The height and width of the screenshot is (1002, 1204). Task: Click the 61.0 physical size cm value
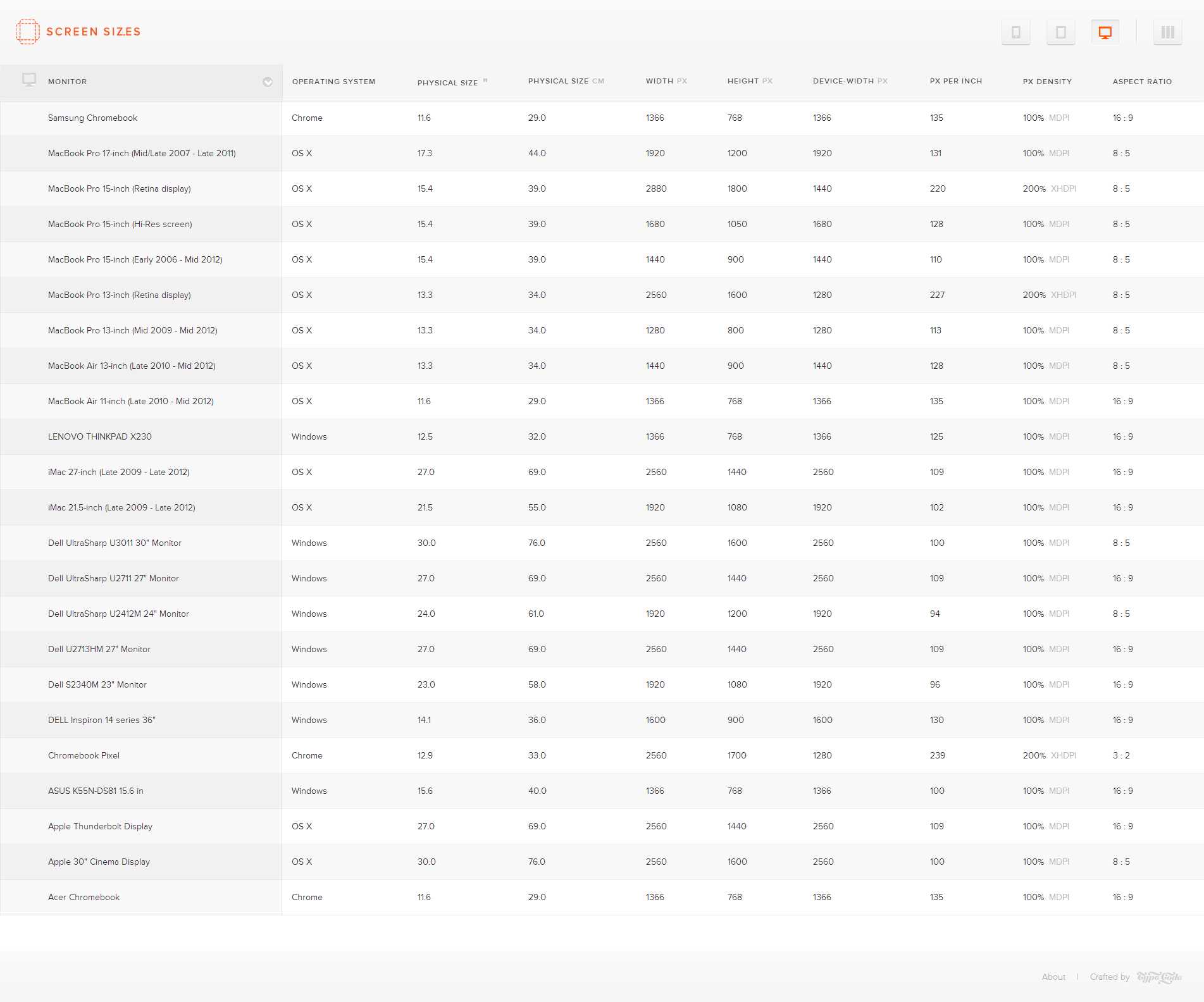[536, 614]
